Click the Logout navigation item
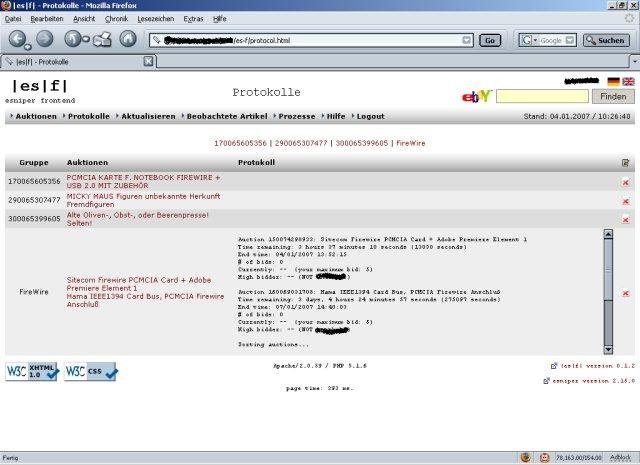This screenshot has height=465, width=640. click(x=371, y=116)
